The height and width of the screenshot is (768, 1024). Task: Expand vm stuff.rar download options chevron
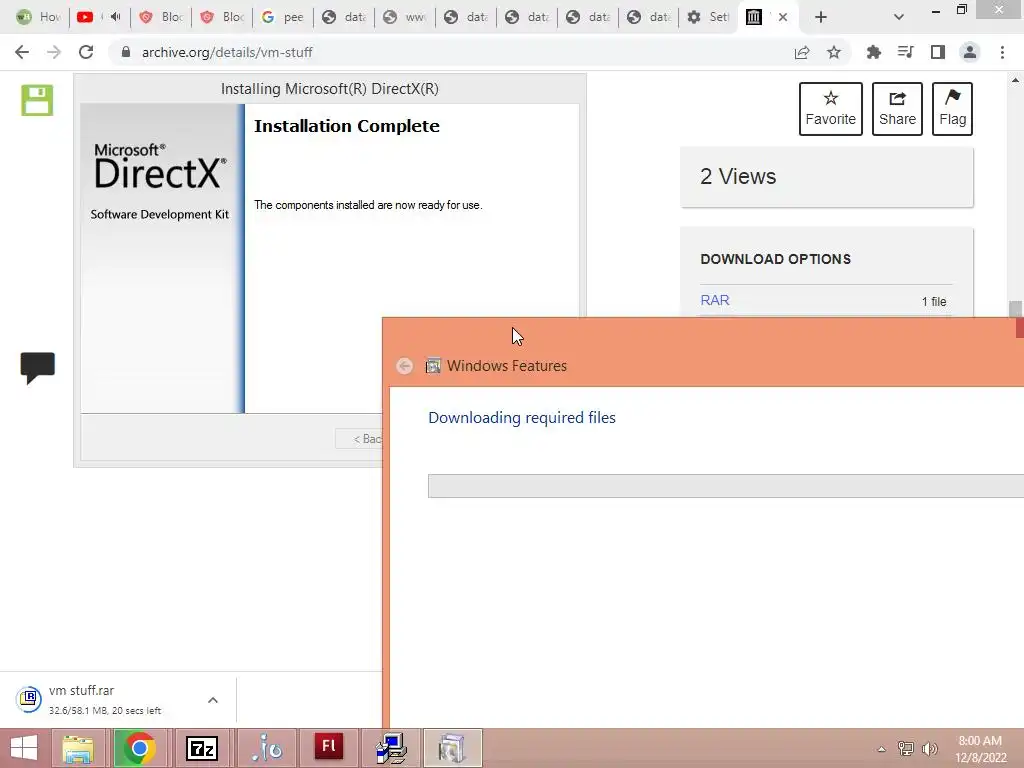click(213, 700)
